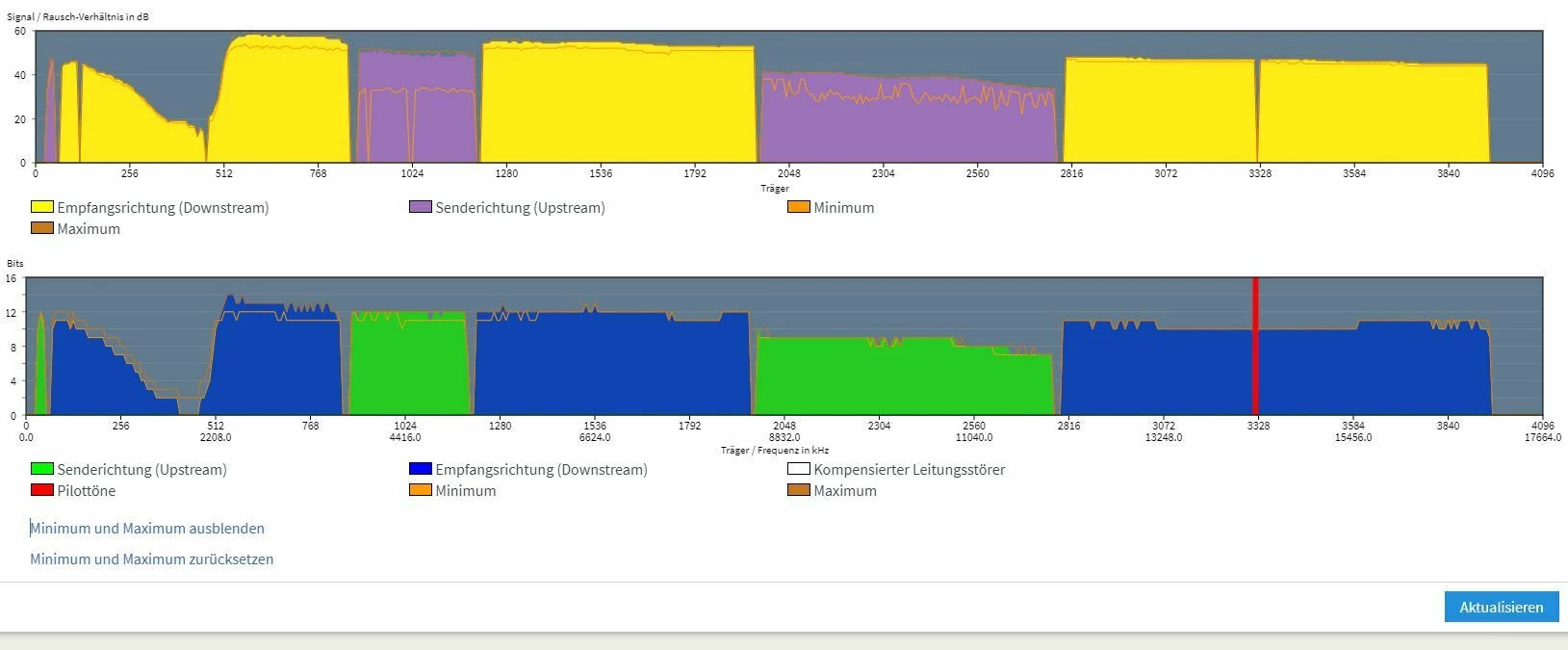Screen dimensions: 1568x650
Task: Click orange Minimum swatch in Bits legend
Action: 421,490
